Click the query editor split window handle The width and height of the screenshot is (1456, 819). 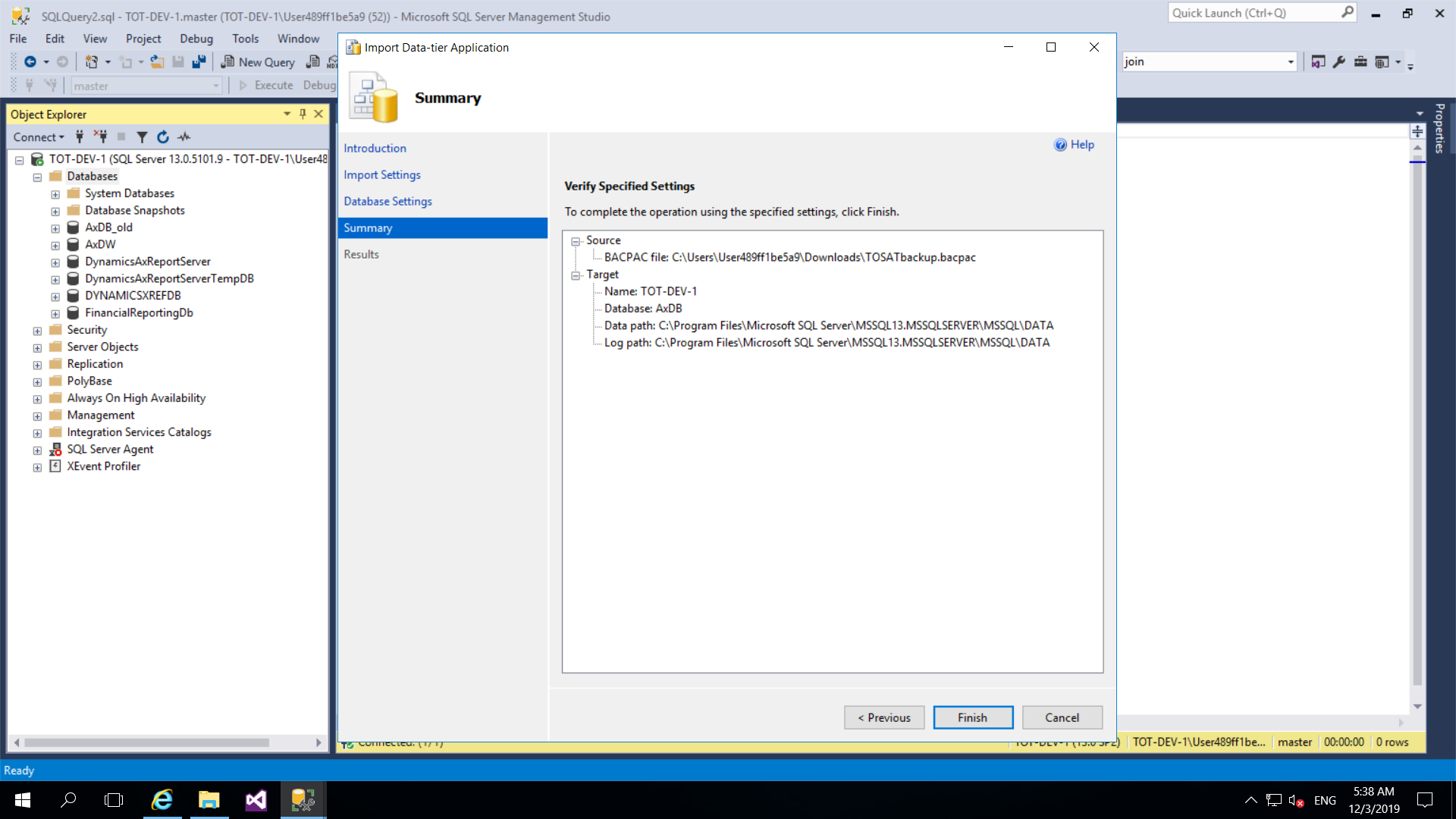(1417, 131)
